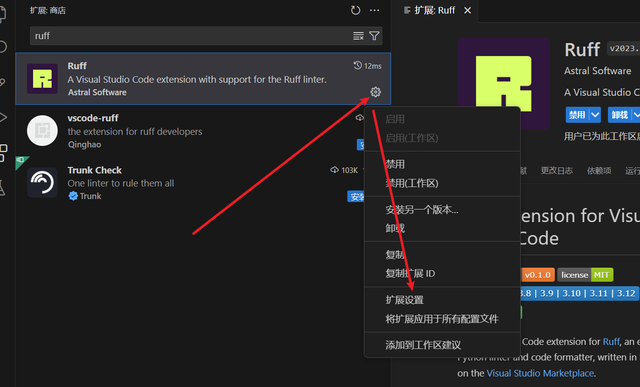Viewport: 640px width, 387px height.
Task: Choose 将扩展应用于所有配置文件 menu item
Action: pos(442,318)
